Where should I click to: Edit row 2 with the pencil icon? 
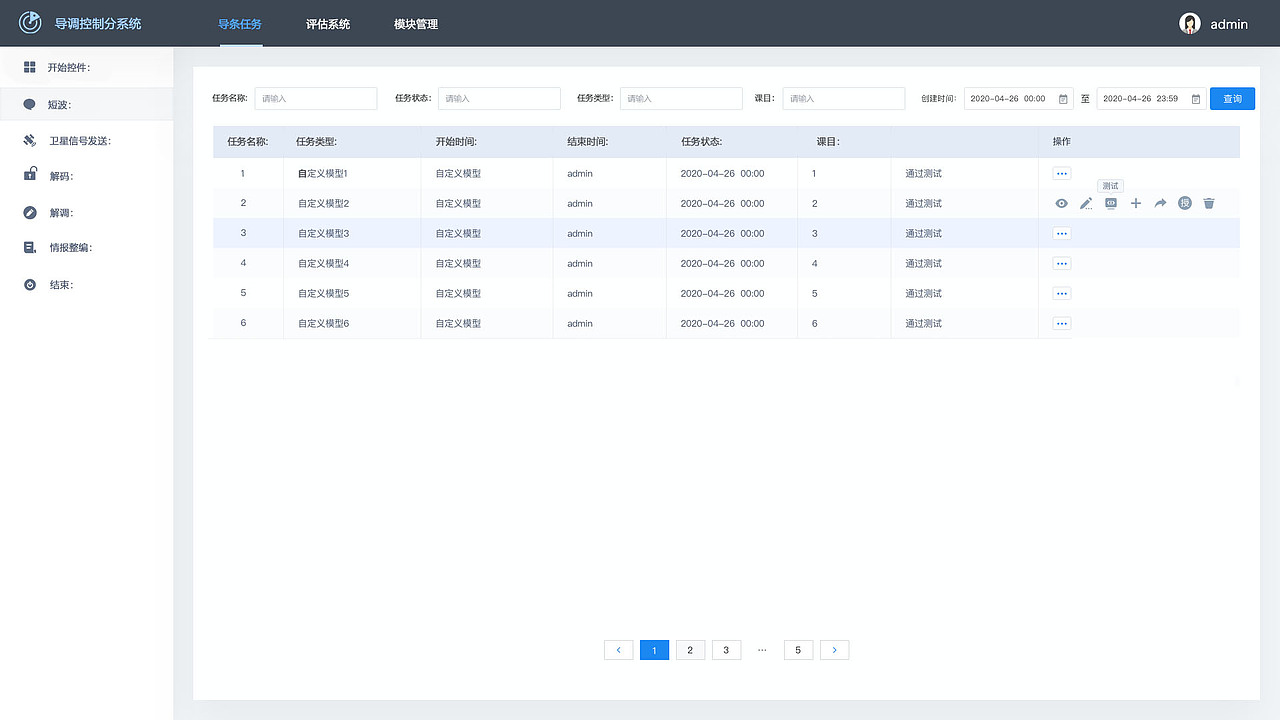1086,203
